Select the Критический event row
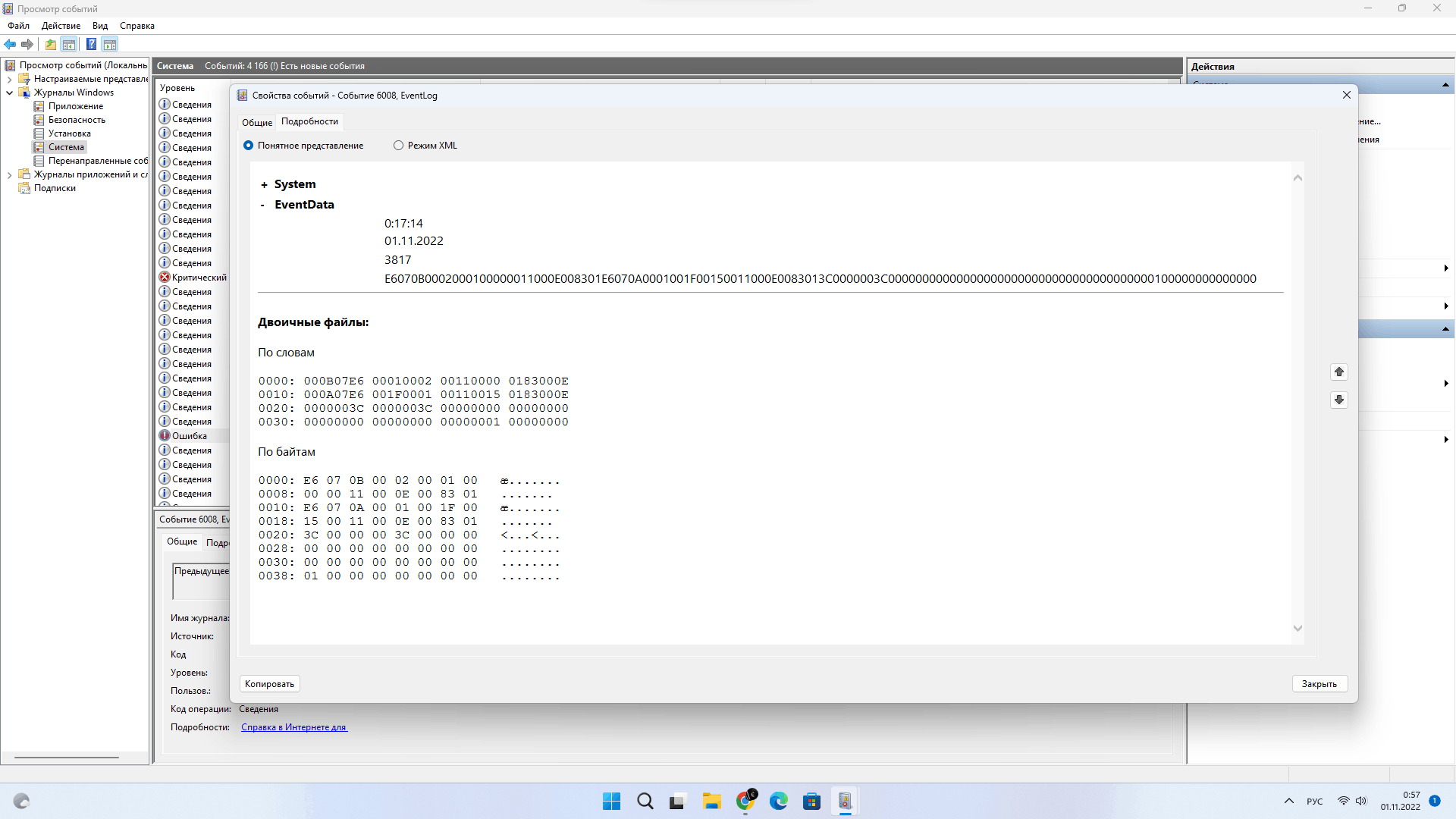Screen dimensions: 1456x819 193,278
